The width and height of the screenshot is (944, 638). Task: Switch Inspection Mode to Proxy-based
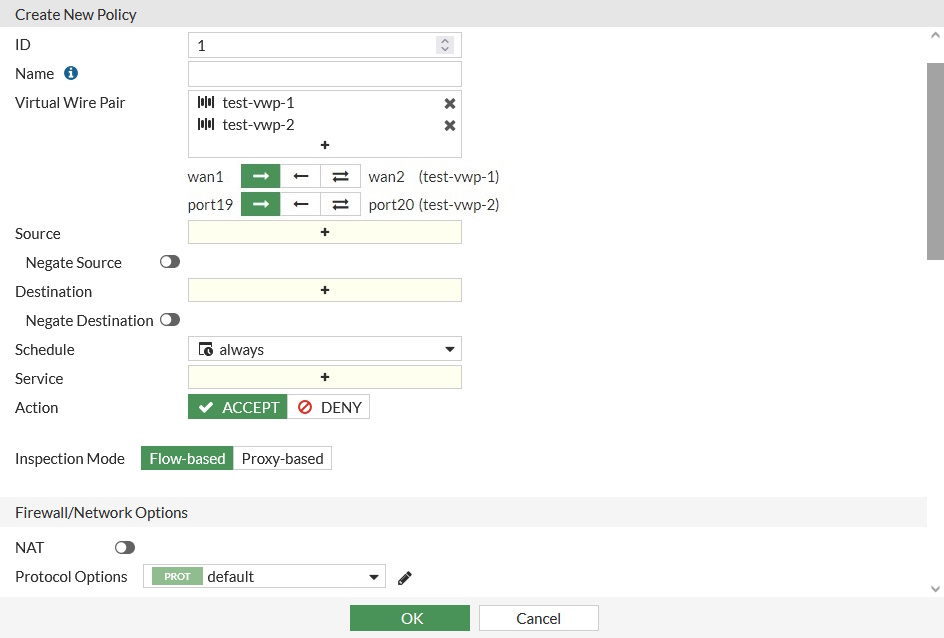(283, 458)
